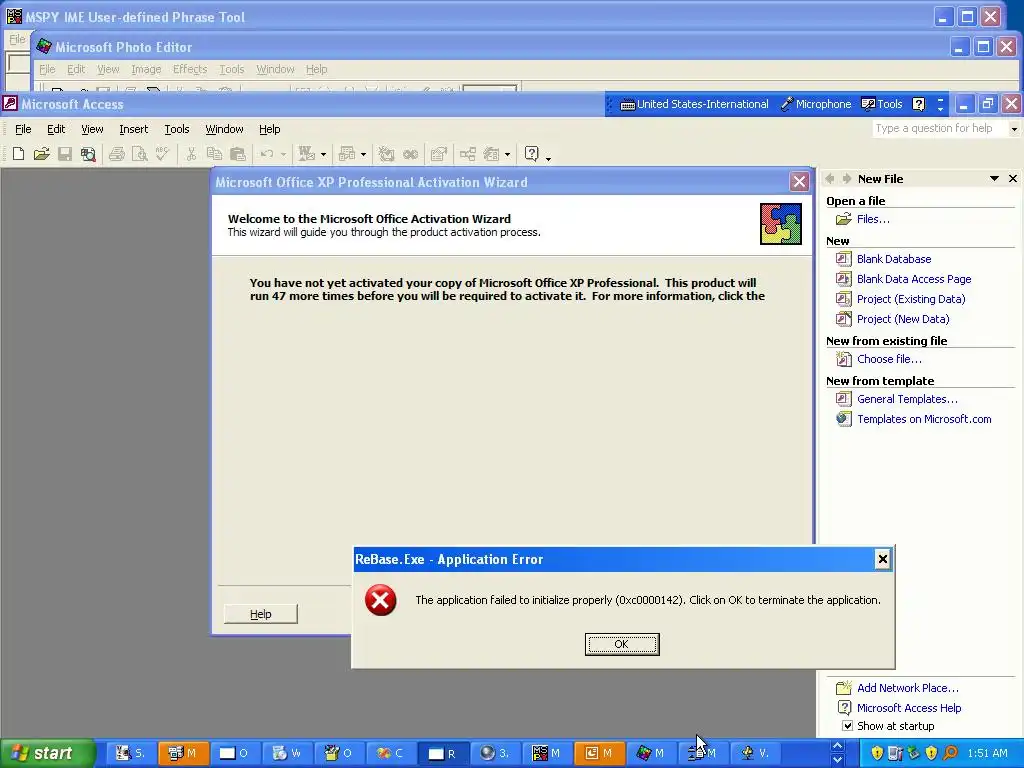This screenshot has height=768, width=1024.
Task: Click the Undo arrow icon
Action: pyautogui.click(x=266, y=154)
